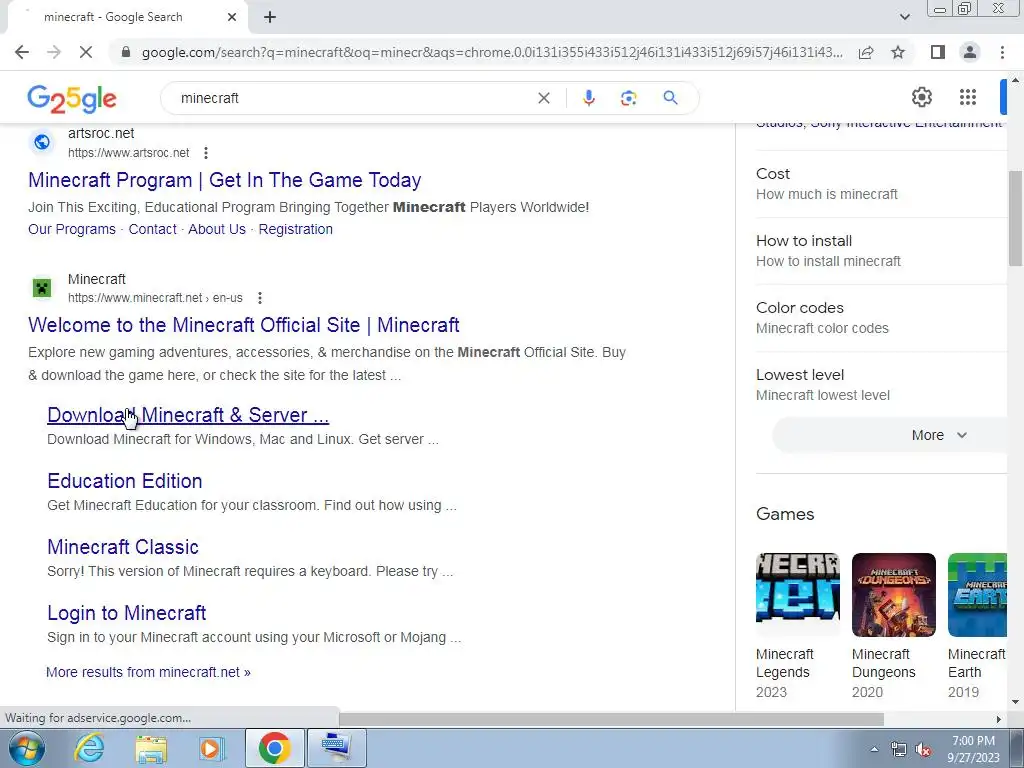Click the share page icon in the address bar
Image resolution: width=1024 pixels, height=768 pixels.
pos(866,52)
